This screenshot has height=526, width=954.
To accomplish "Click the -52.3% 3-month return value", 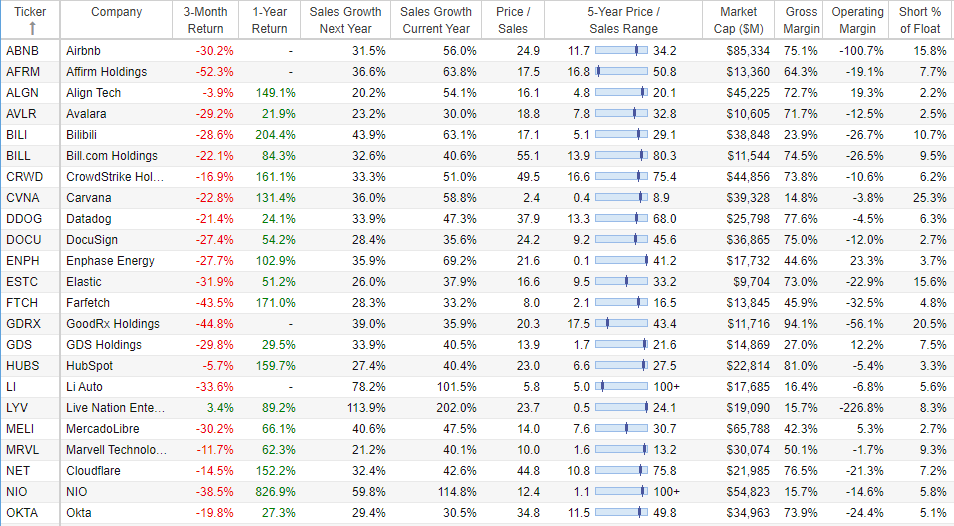I will pos(215,72).
